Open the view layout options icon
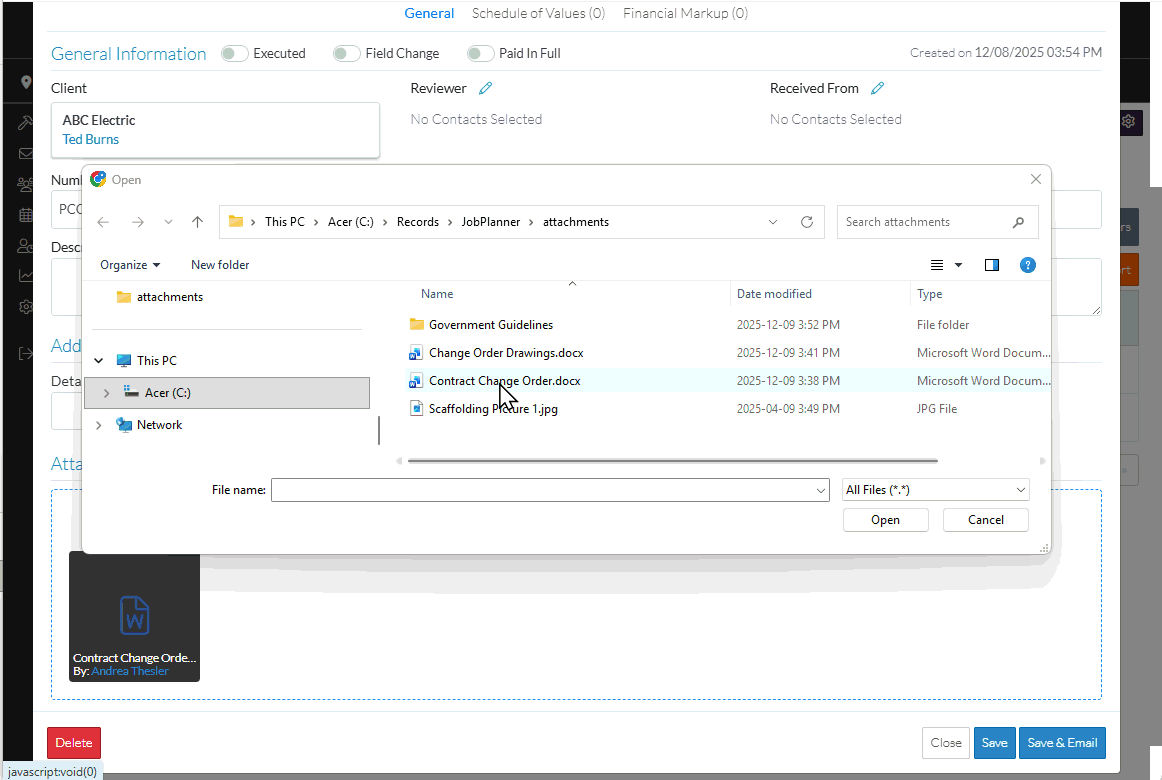Screen dimensions: 1162x780 pyautogui.click(x=937, y=265)
